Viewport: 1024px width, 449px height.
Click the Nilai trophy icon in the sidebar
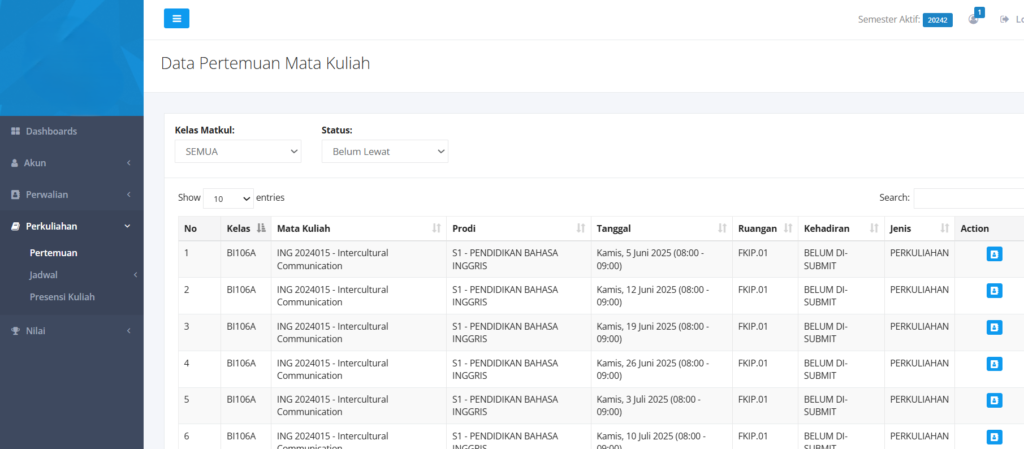point(16,331)
